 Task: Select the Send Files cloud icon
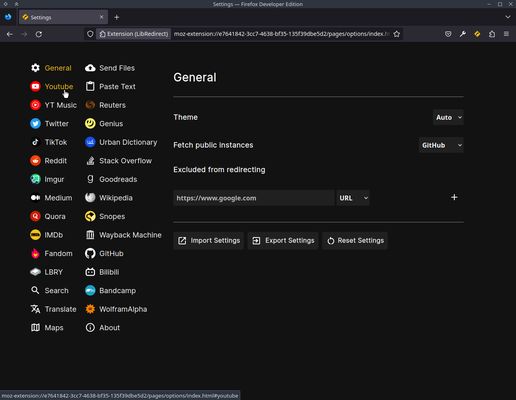pos(90,68)
